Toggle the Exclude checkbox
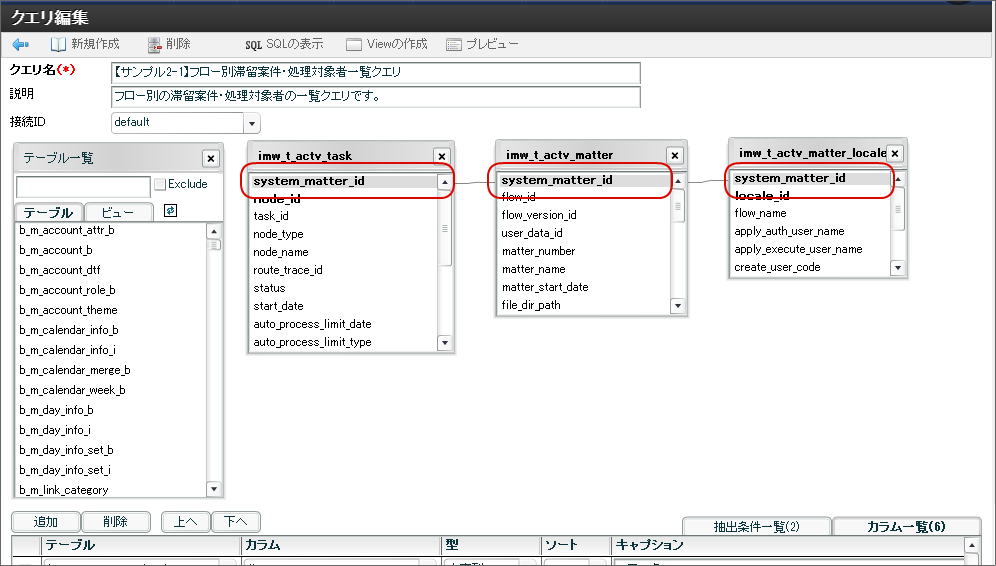This screenshot has width=996, height=566. tap(160, 184)
